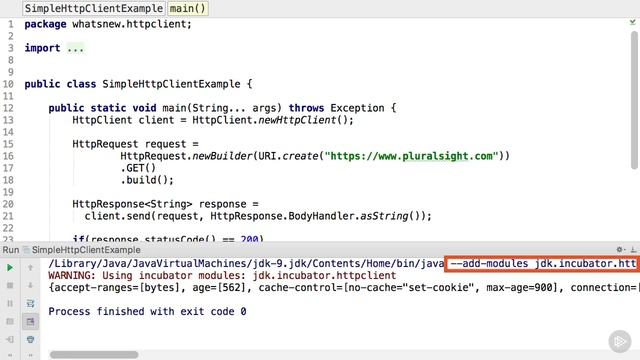This screenshot has height=360, width=640.
Task: Toggle scroll to end of console output
Action: click(30, 322)
